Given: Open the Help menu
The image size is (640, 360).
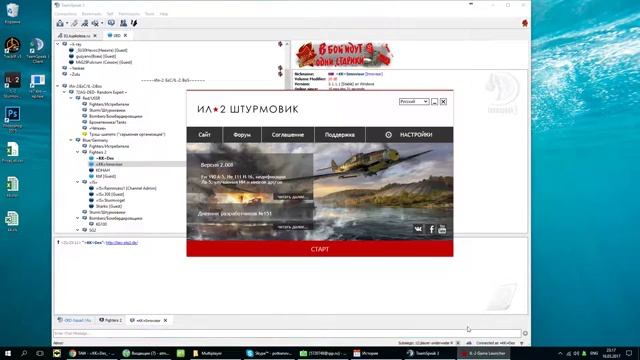Looking at the screenshot, I should click(164, 14).
